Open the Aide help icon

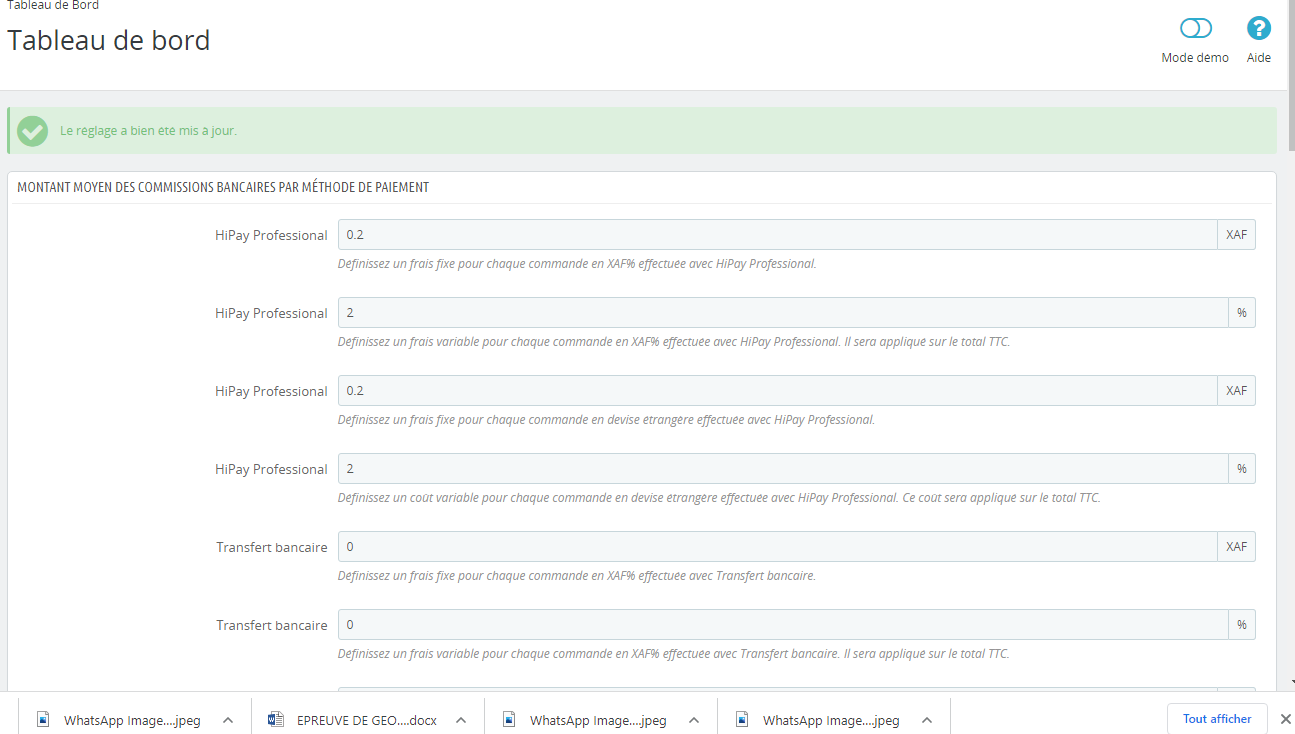click(x=1259, y=28)
